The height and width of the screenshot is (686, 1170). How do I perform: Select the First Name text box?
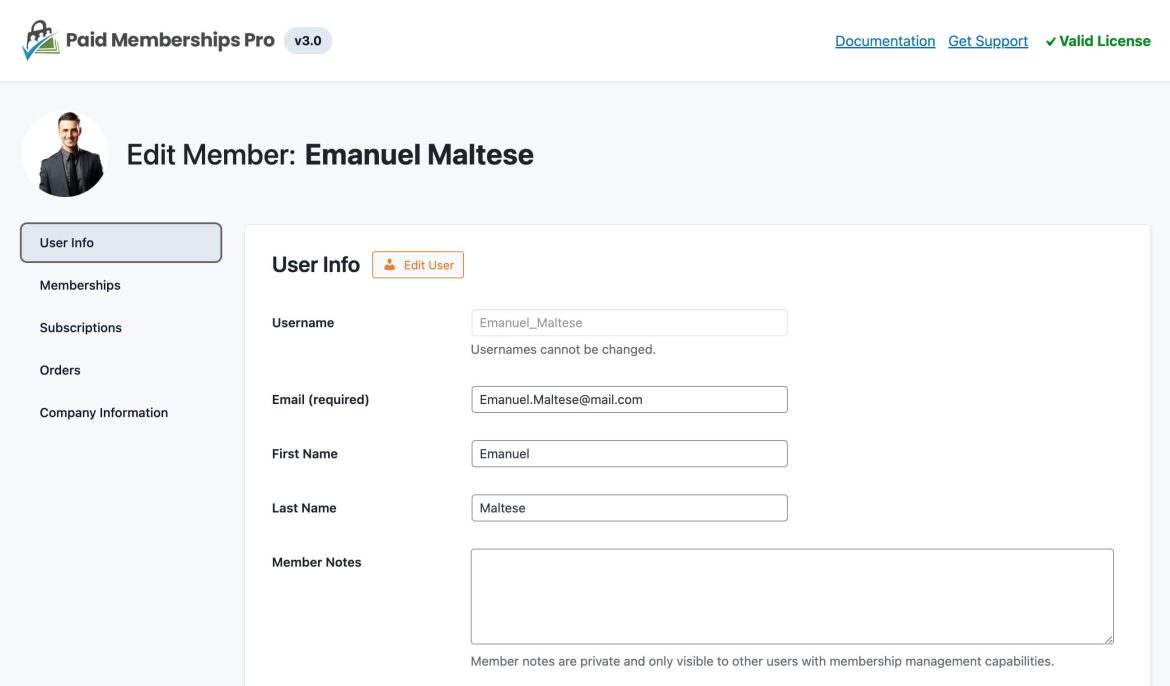tap(629, 453)
